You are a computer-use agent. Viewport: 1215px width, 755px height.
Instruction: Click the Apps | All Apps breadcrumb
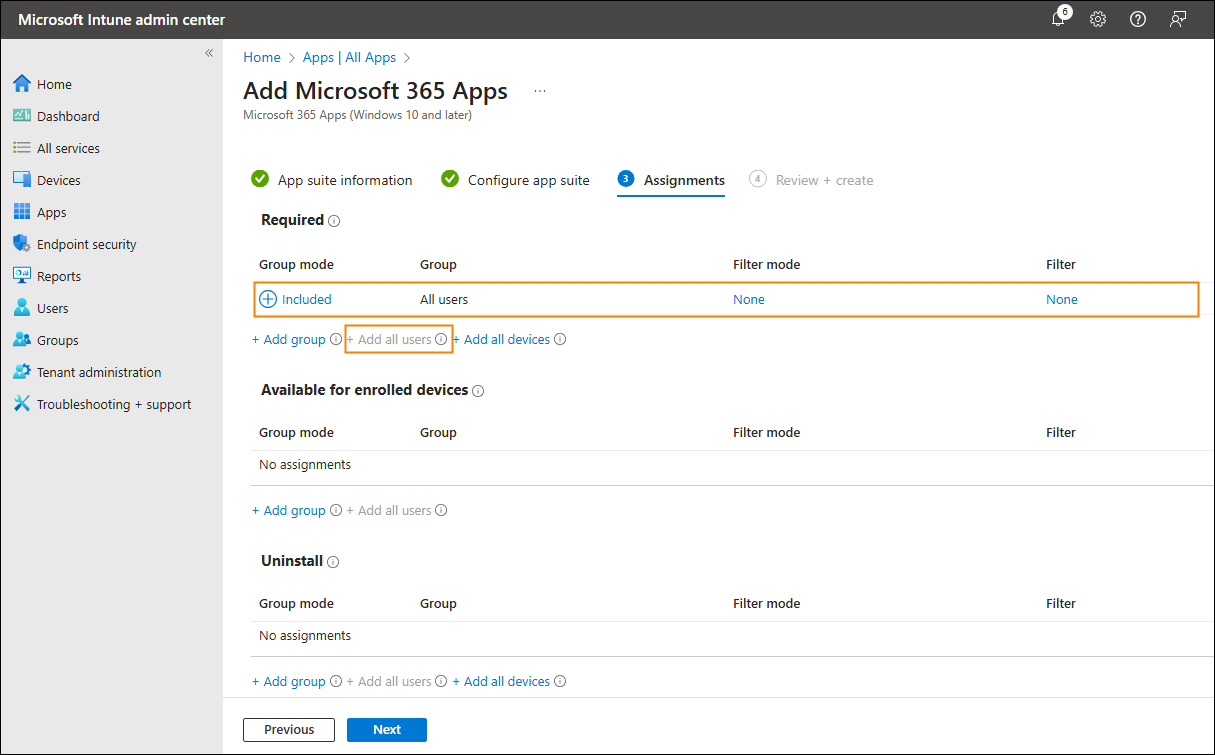click(349, 58)
